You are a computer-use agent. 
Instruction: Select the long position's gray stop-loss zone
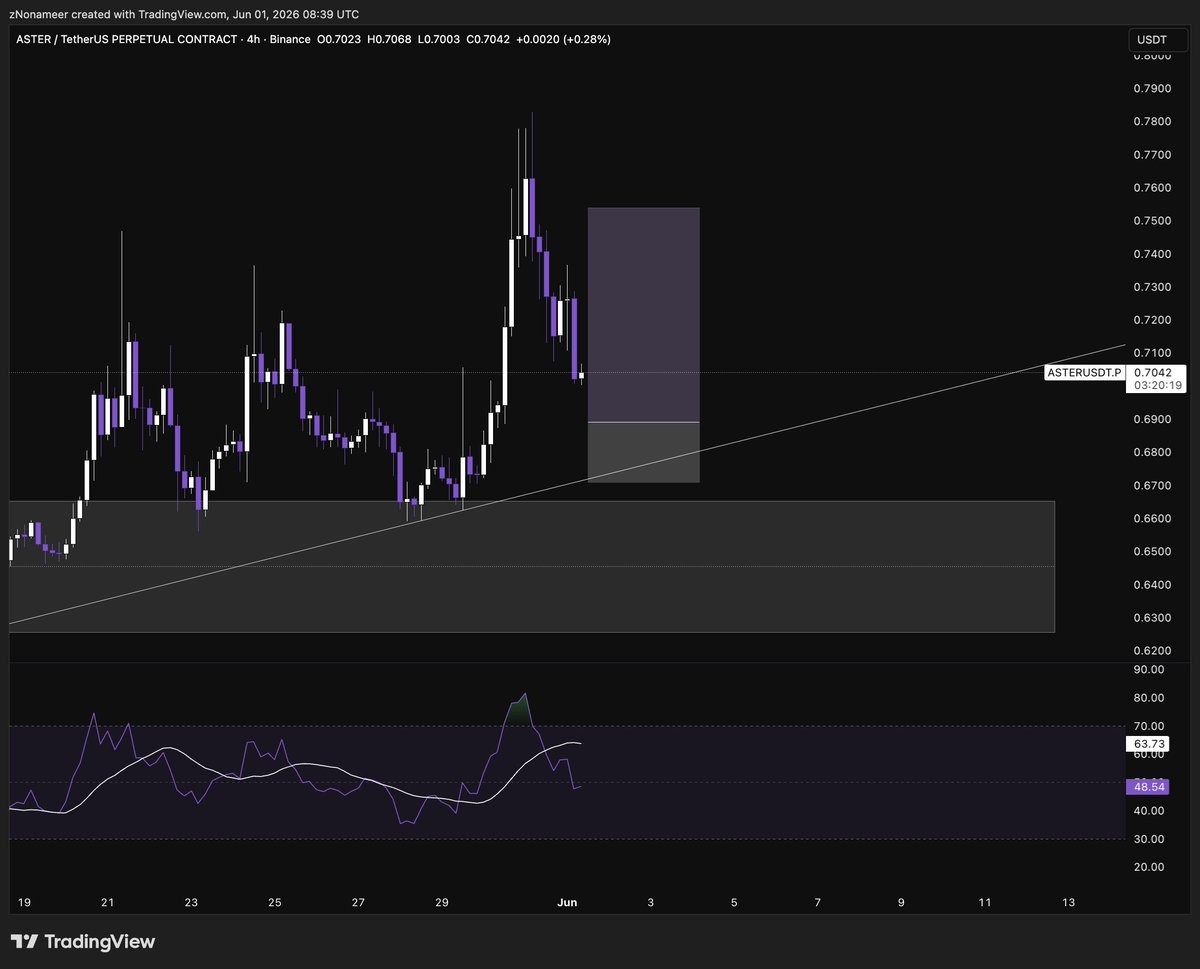point(643,452)
